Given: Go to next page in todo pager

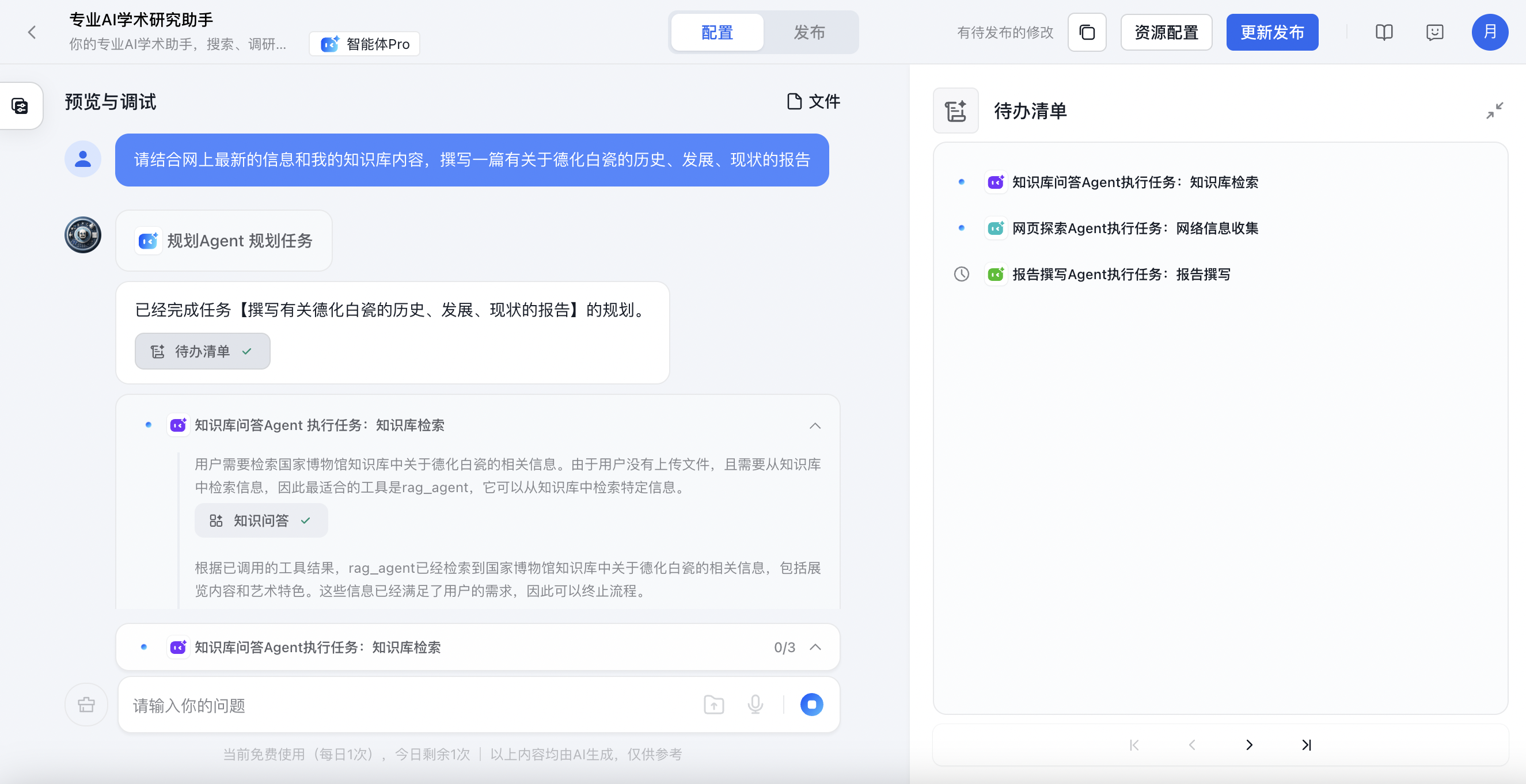Looking at the screenshot, I should (x=1250, y=745).
